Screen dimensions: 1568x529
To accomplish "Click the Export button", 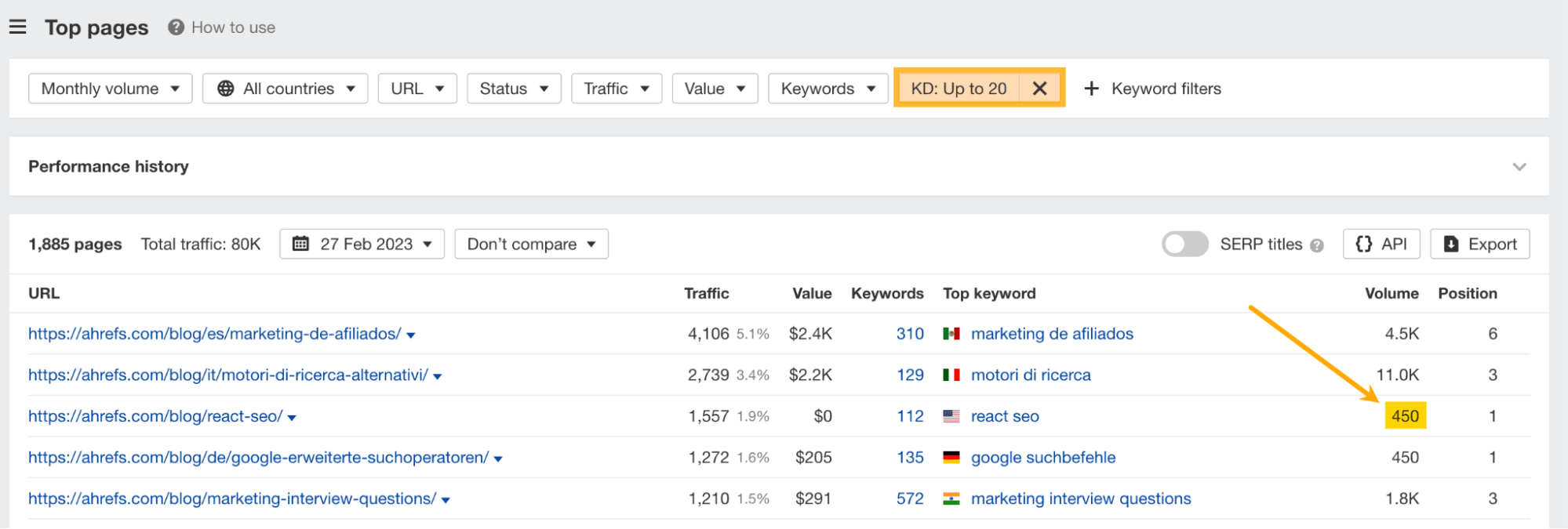I will (x=1480, y=244).
